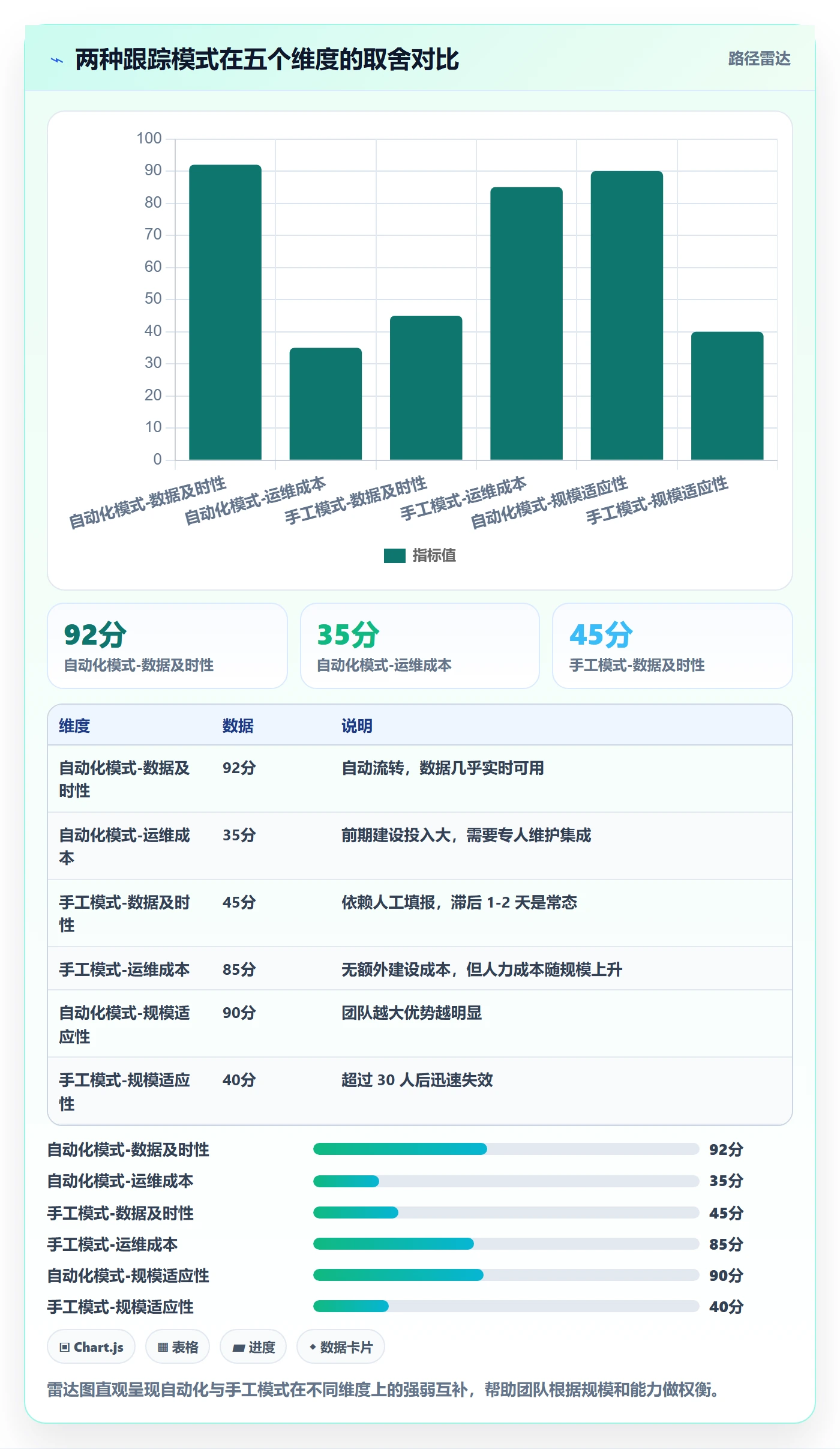Click table cell 超过 30 人后迅速失效

tap(417, 1080)
